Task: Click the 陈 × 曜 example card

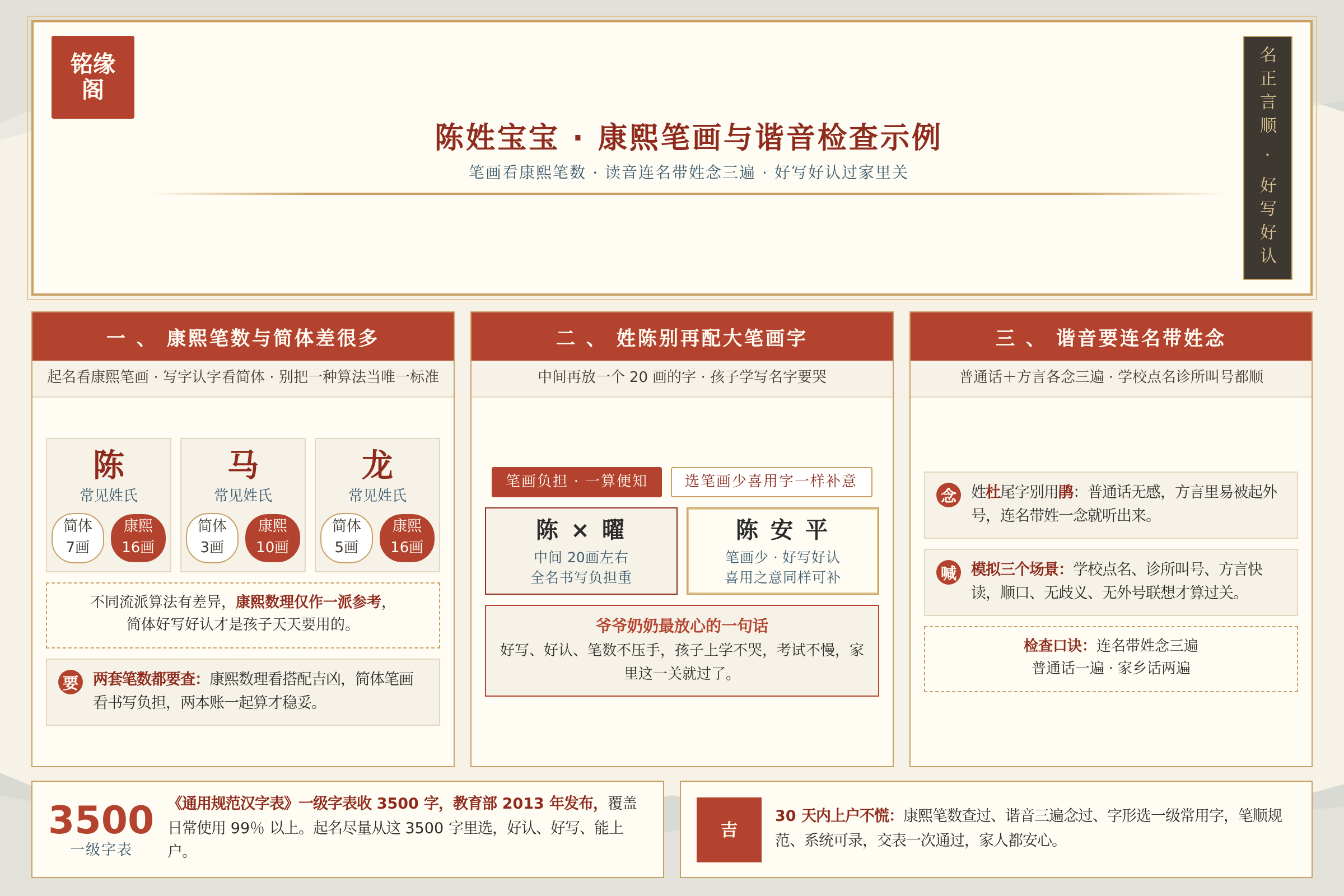Action: pos(581,551)
